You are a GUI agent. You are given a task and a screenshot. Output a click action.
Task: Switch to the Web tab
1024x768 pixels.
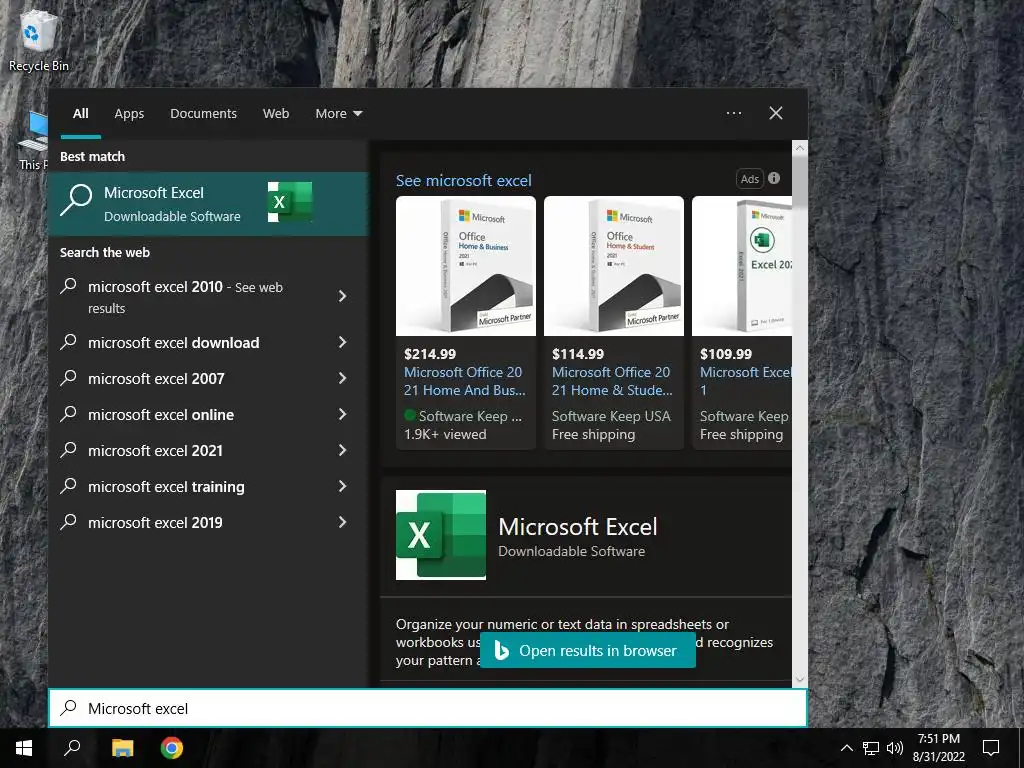(276, 114)
